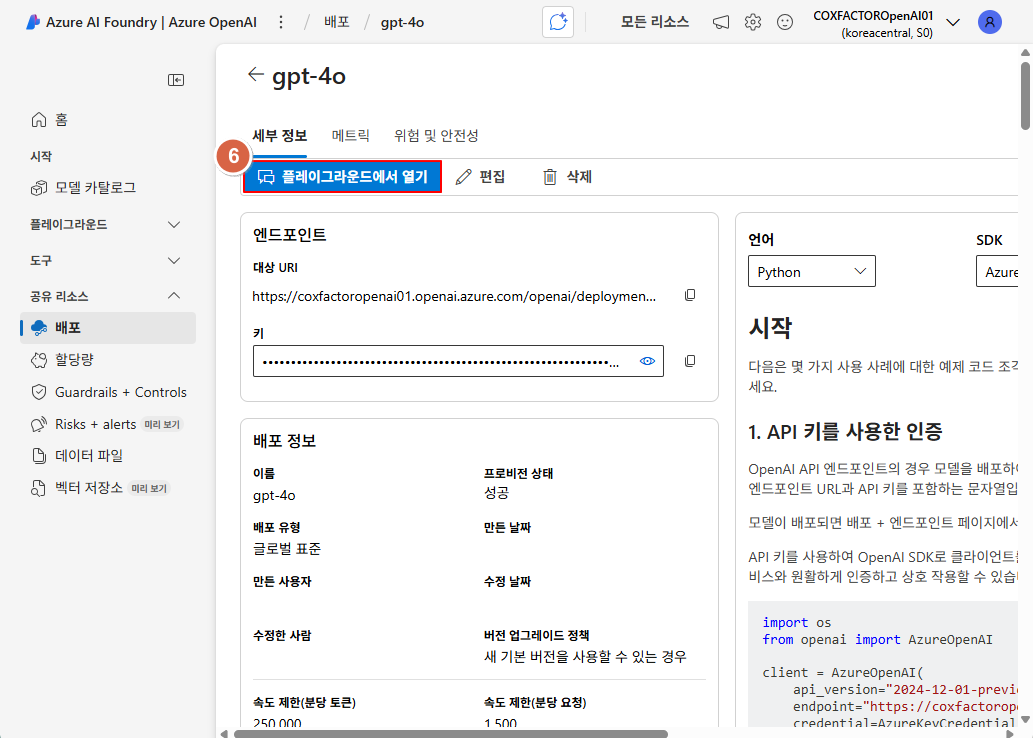Click 플레이그라운드에서 열기 button
This screenshot has height=738, width=1033.
(x=342, y=177)
